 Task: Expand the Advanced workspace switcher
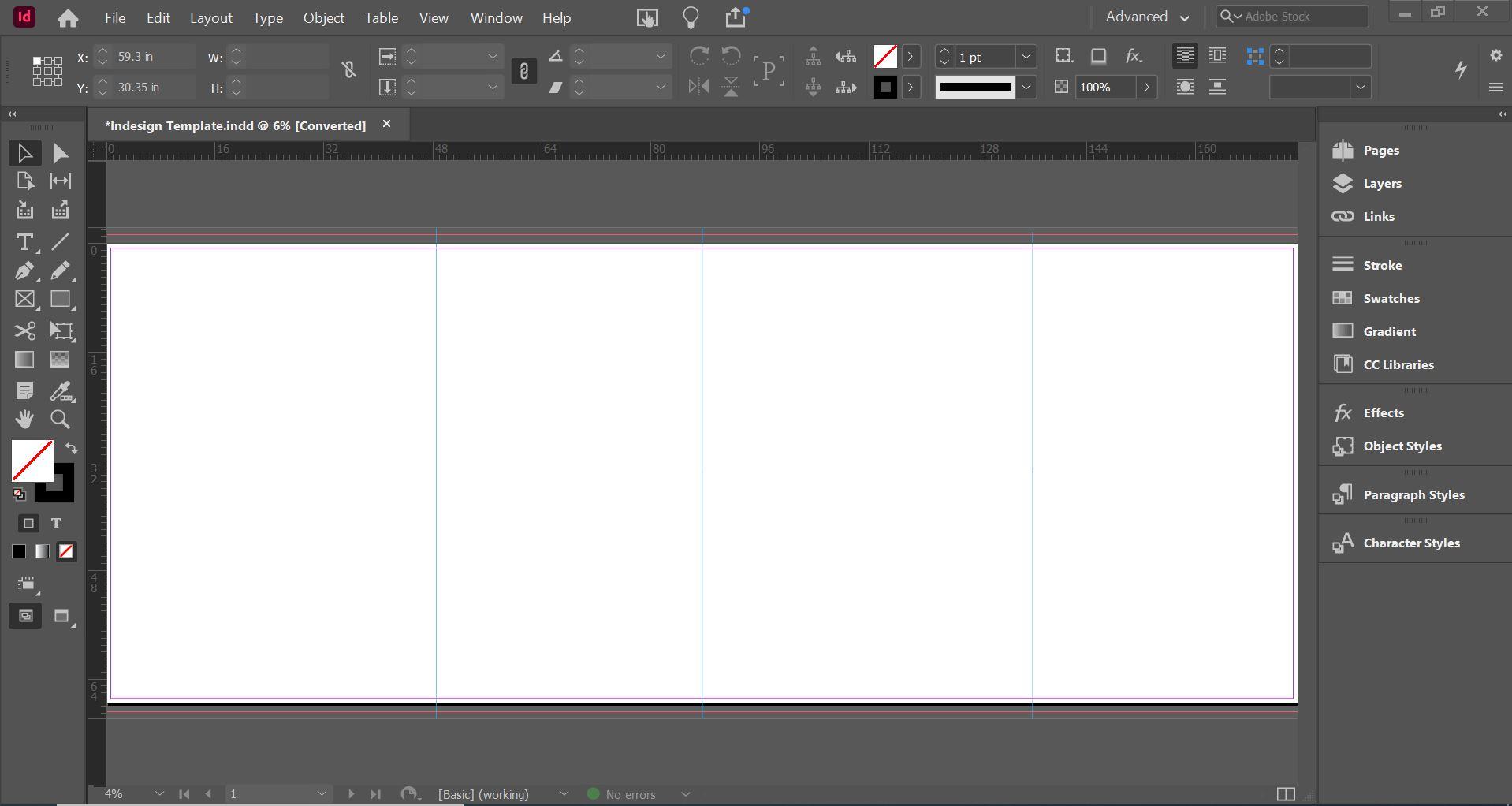pyautogui.click(x=1147, y=17)
